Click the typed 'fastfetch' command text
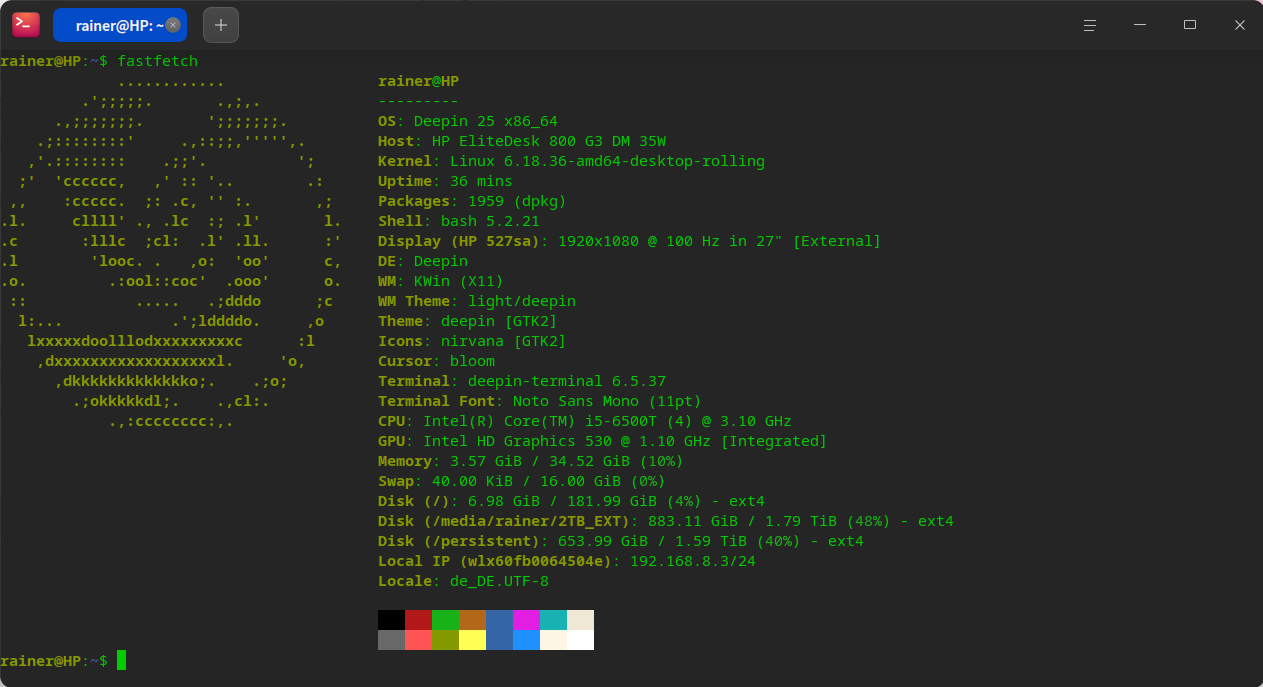The height and width of the screenshot is (687, 1263). click(158, 61)
